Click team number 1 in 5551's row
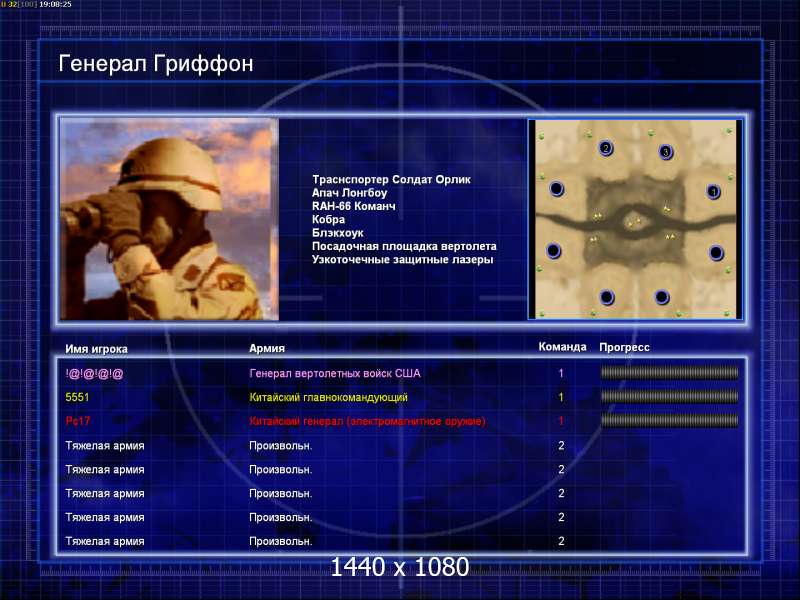The width and height of the screenshot is (800, 600). point(561,397)
